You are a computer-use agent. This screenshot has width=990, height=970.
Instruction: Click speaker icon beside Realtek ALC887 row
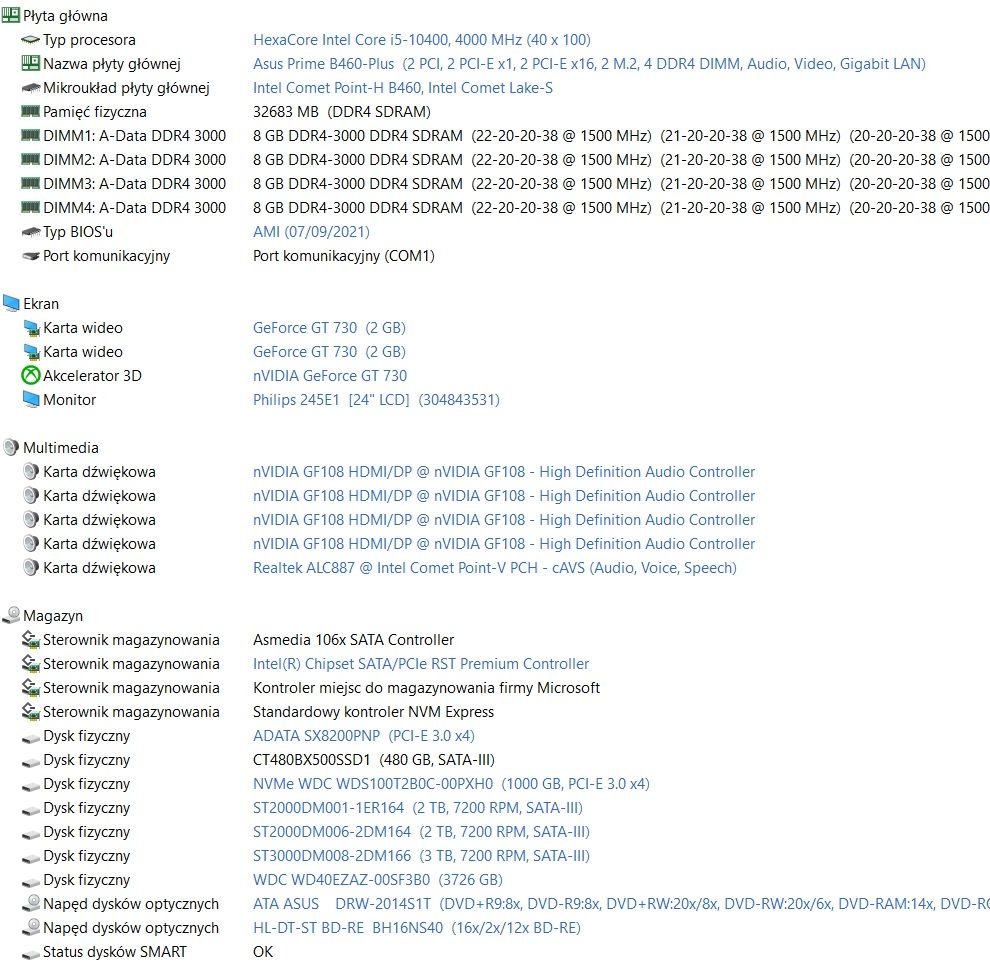[x=30, y=567]
